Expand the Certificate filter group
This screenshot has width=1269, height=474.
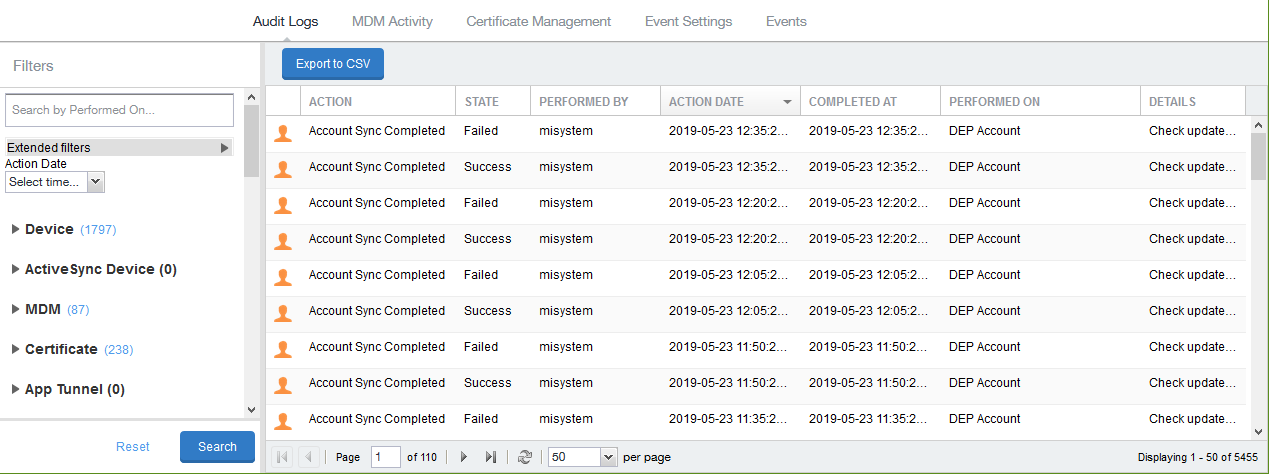click(x=15, y=349)
